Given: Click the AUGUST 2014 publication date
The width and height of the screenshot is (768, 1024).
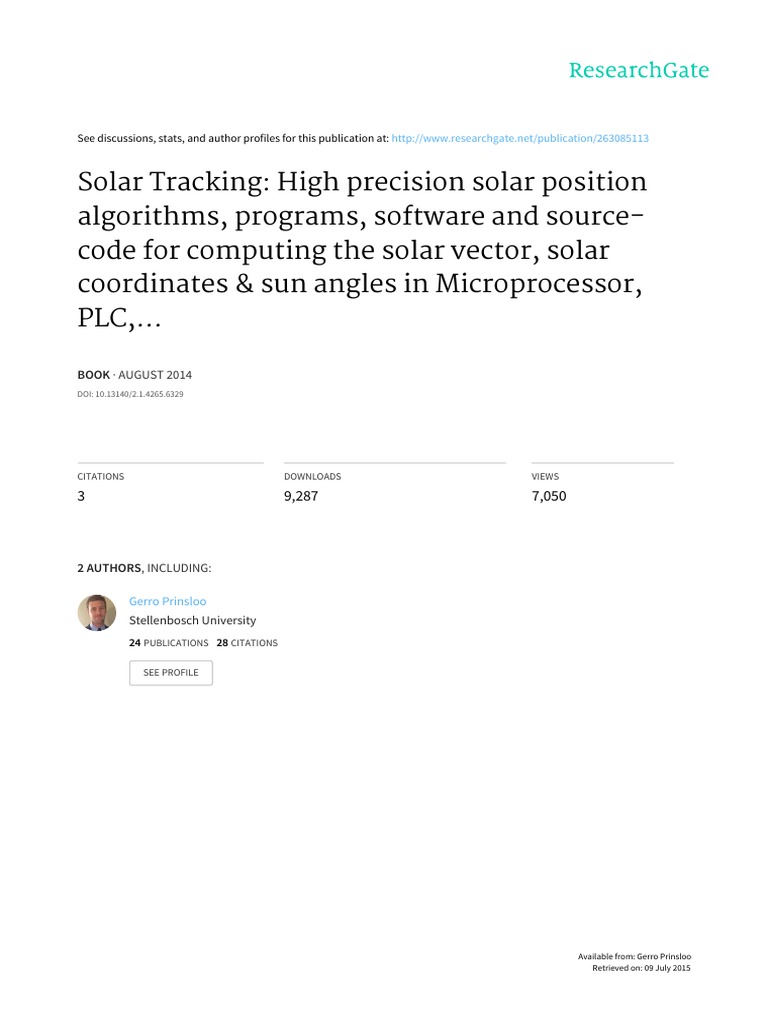Looking at the screenshot, I should coord(155,375).
